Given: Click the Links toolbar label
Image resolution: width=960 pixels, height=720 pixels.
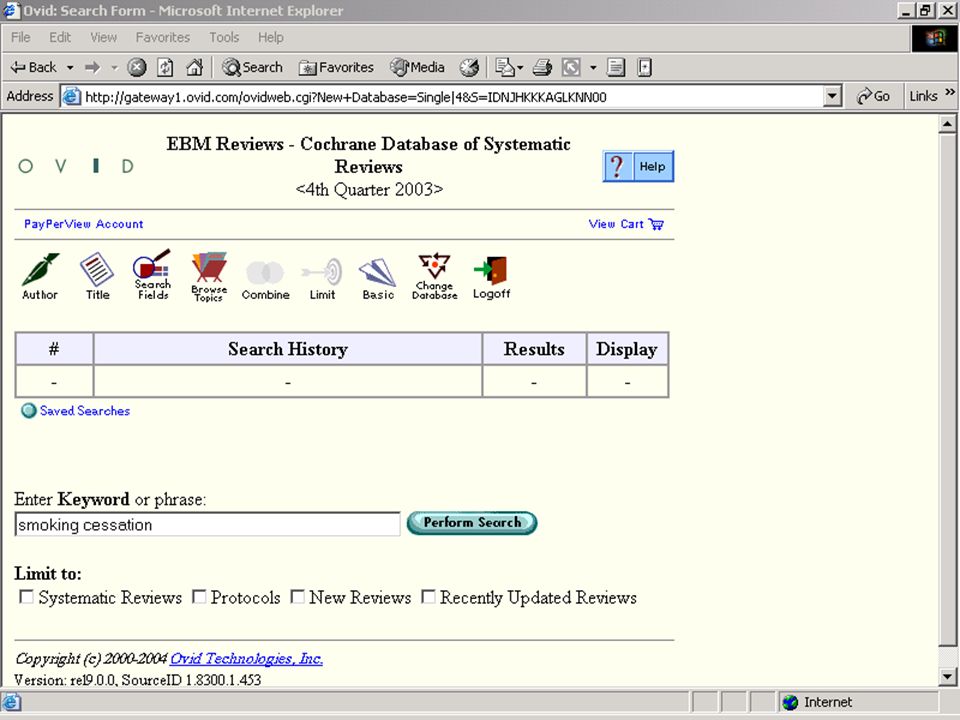Looking at the screenshot, I should pos(923,96).
